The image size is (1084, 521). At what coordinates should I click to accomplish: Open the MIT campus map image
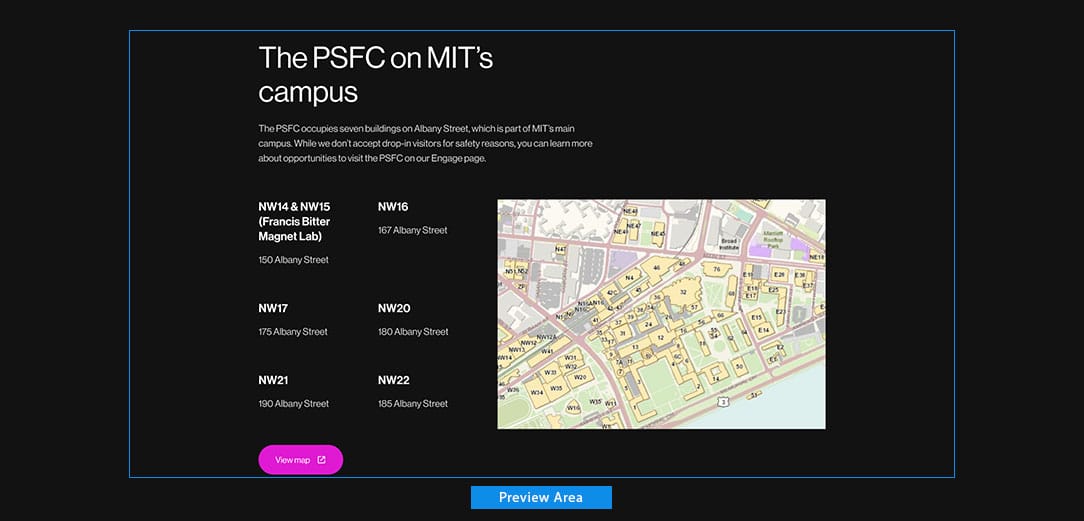(x=661, y=314)
